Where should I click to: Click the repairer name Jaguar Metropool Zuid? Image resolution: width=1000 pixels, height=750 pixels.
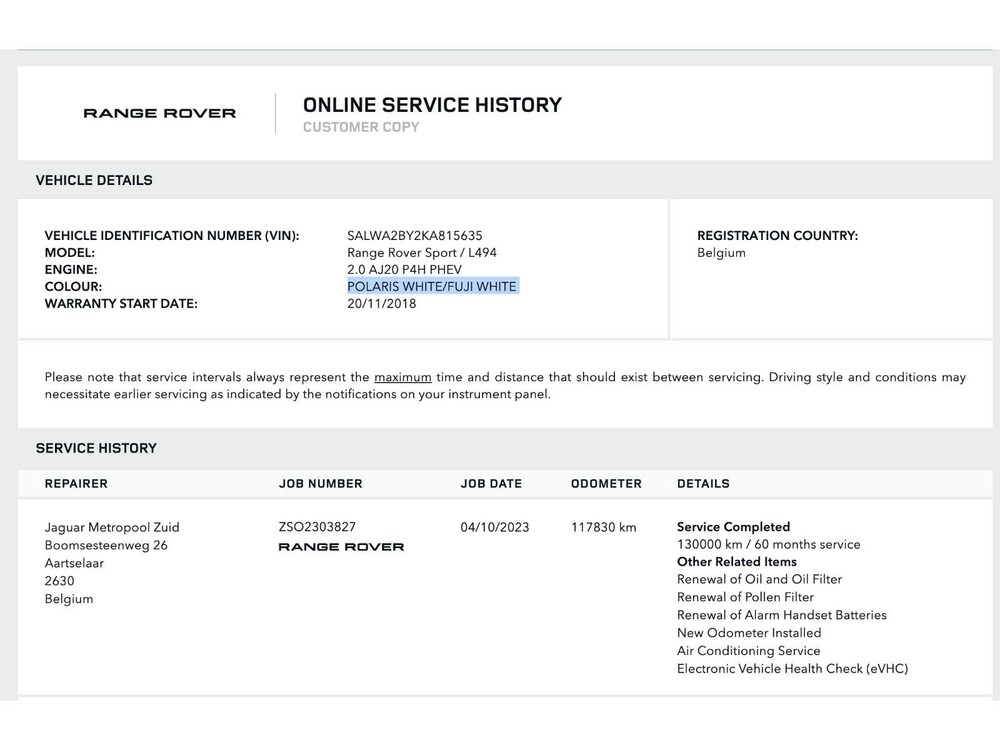point(112,527)
